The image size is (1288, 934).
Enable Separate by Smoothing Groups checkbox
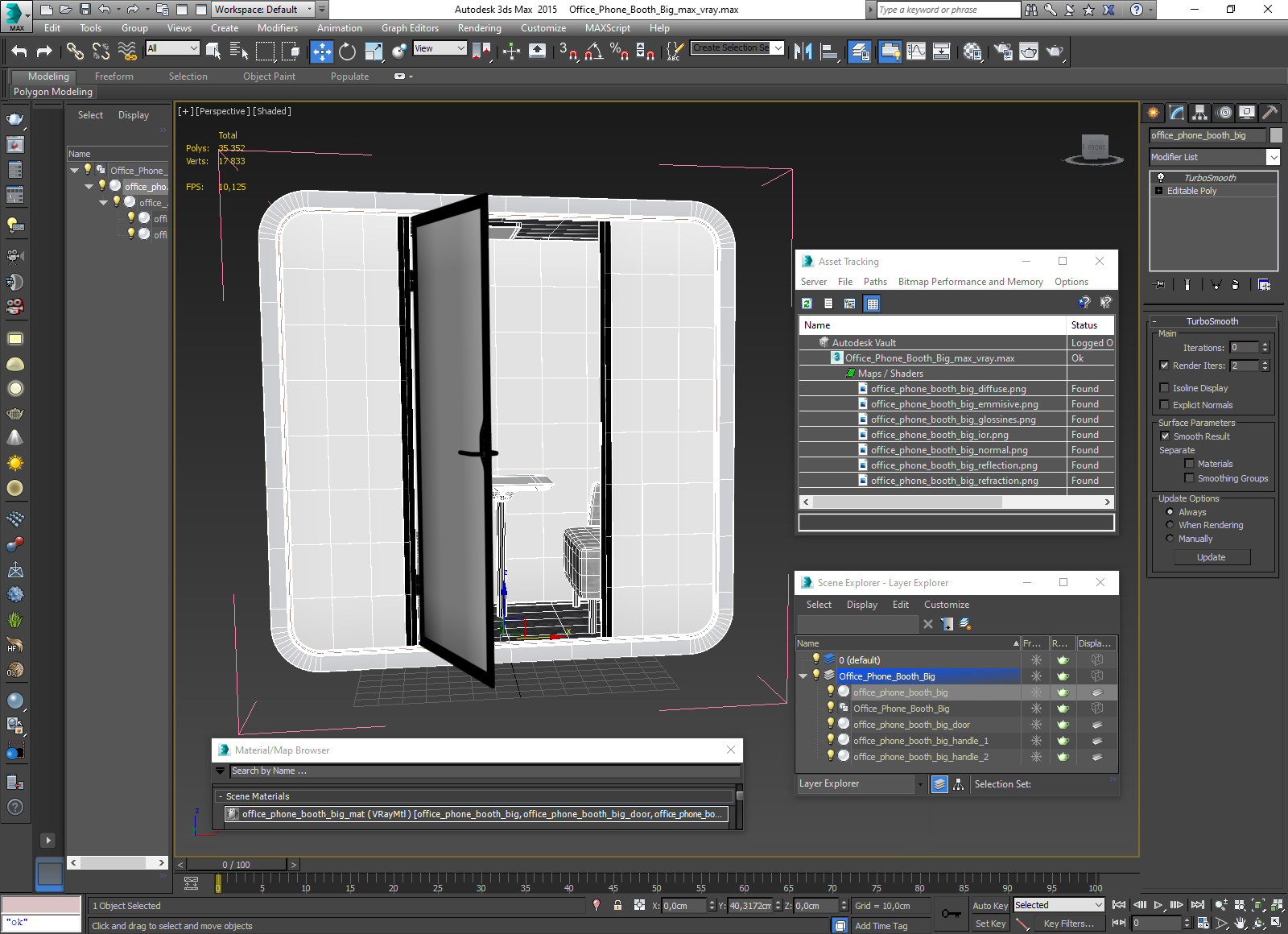[x=1189, y=478]
